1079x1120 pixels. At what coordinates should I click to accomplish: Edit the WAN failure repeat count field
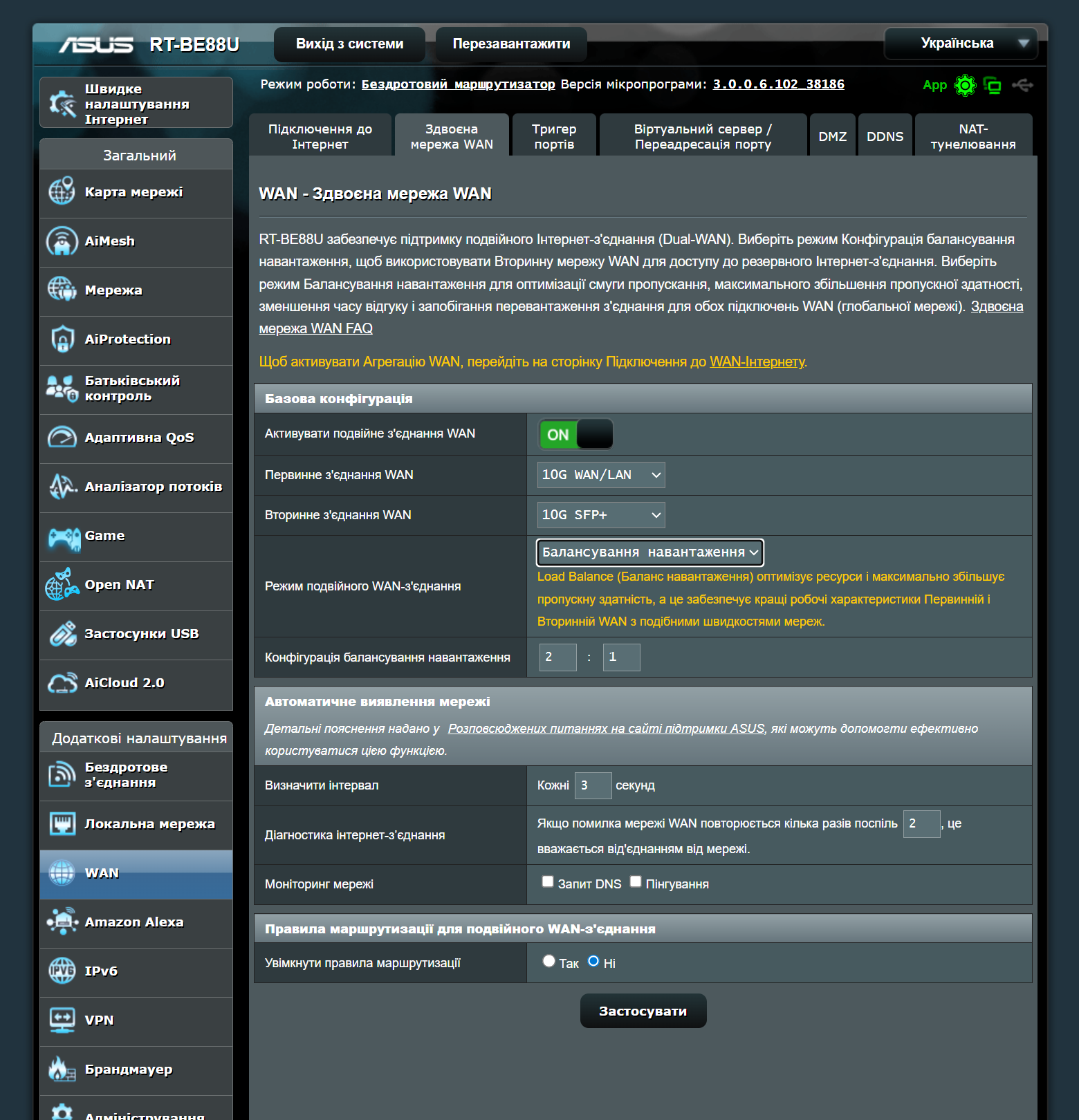pos(922,823)
